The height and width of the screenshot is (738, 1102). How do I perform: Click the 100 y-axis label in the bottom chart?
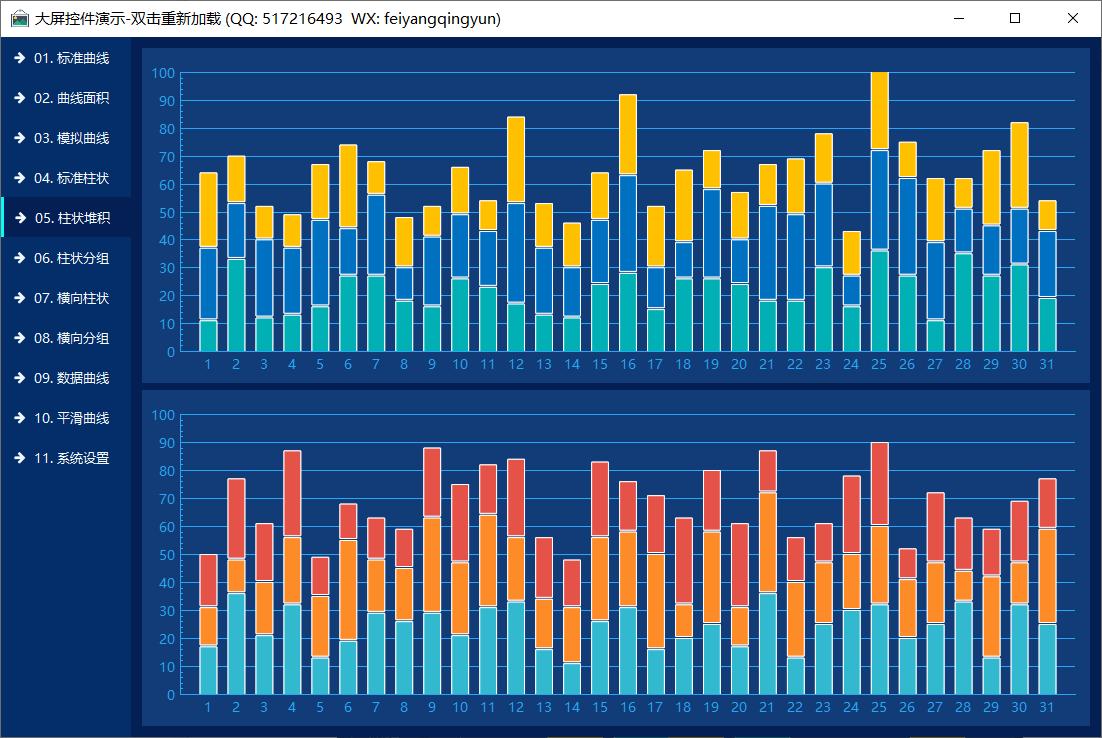(163, 415)
